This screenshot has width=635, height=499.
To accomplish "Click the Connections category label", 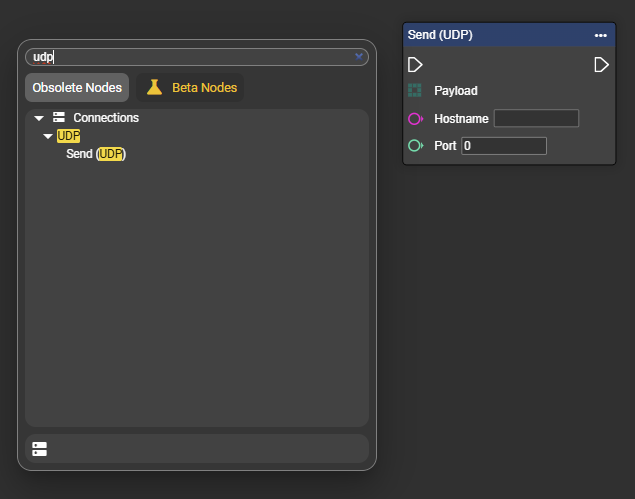I will (x=106, y=118).
